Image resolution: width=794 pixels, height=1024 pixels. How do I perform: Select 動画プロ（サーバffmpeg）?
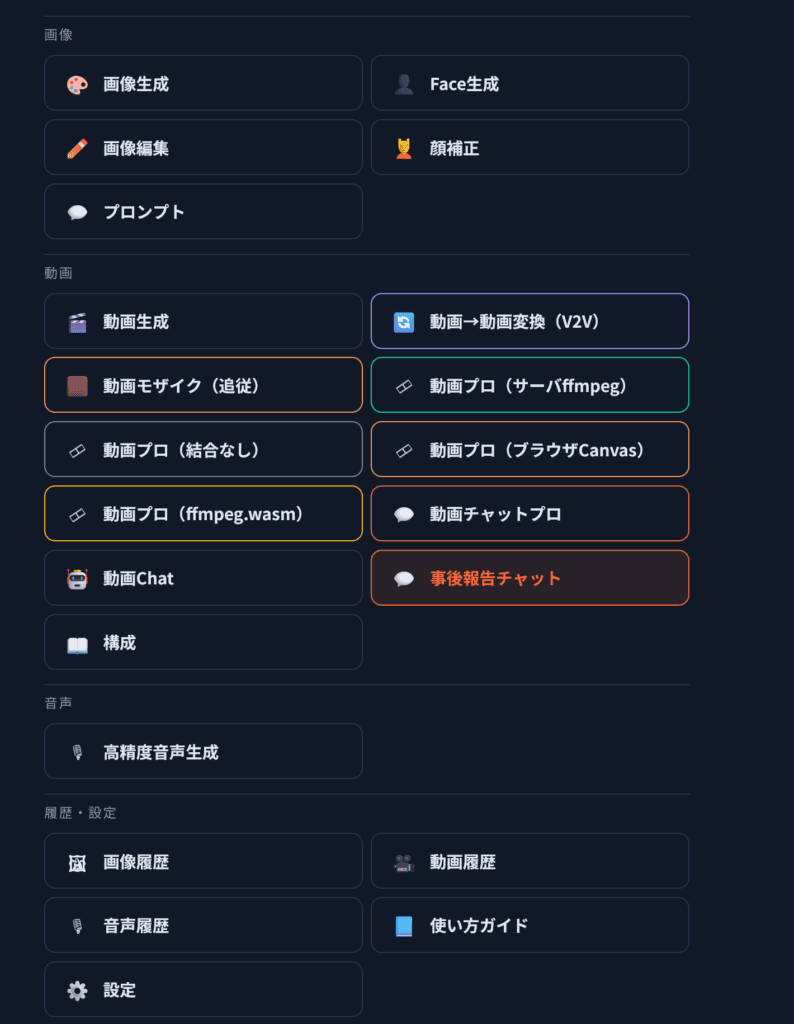(x=529, y=386)
